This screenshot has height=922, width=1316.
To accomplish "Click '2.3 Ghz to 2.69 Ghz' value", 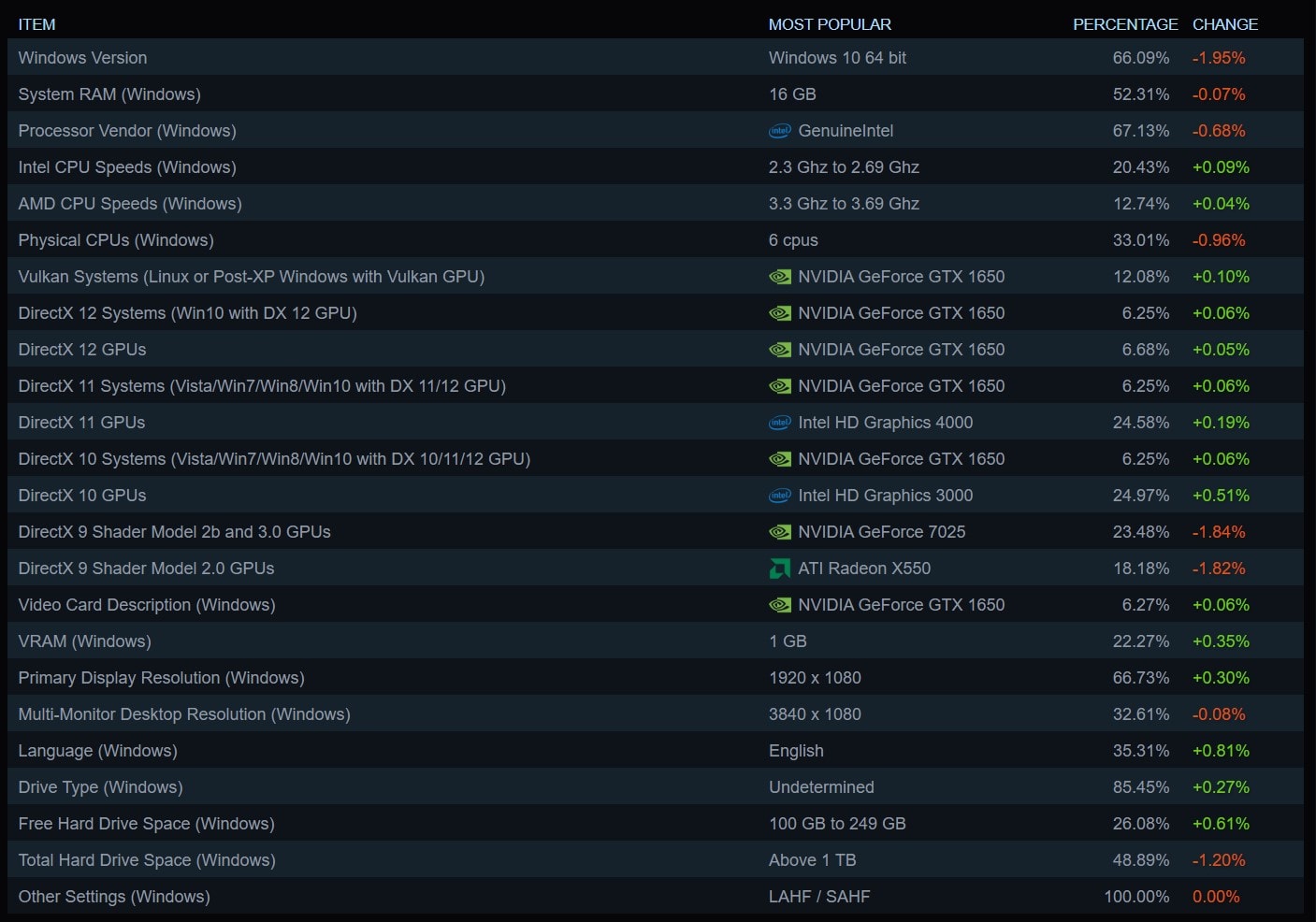I will pyautogui.click(x=844, y=167).
